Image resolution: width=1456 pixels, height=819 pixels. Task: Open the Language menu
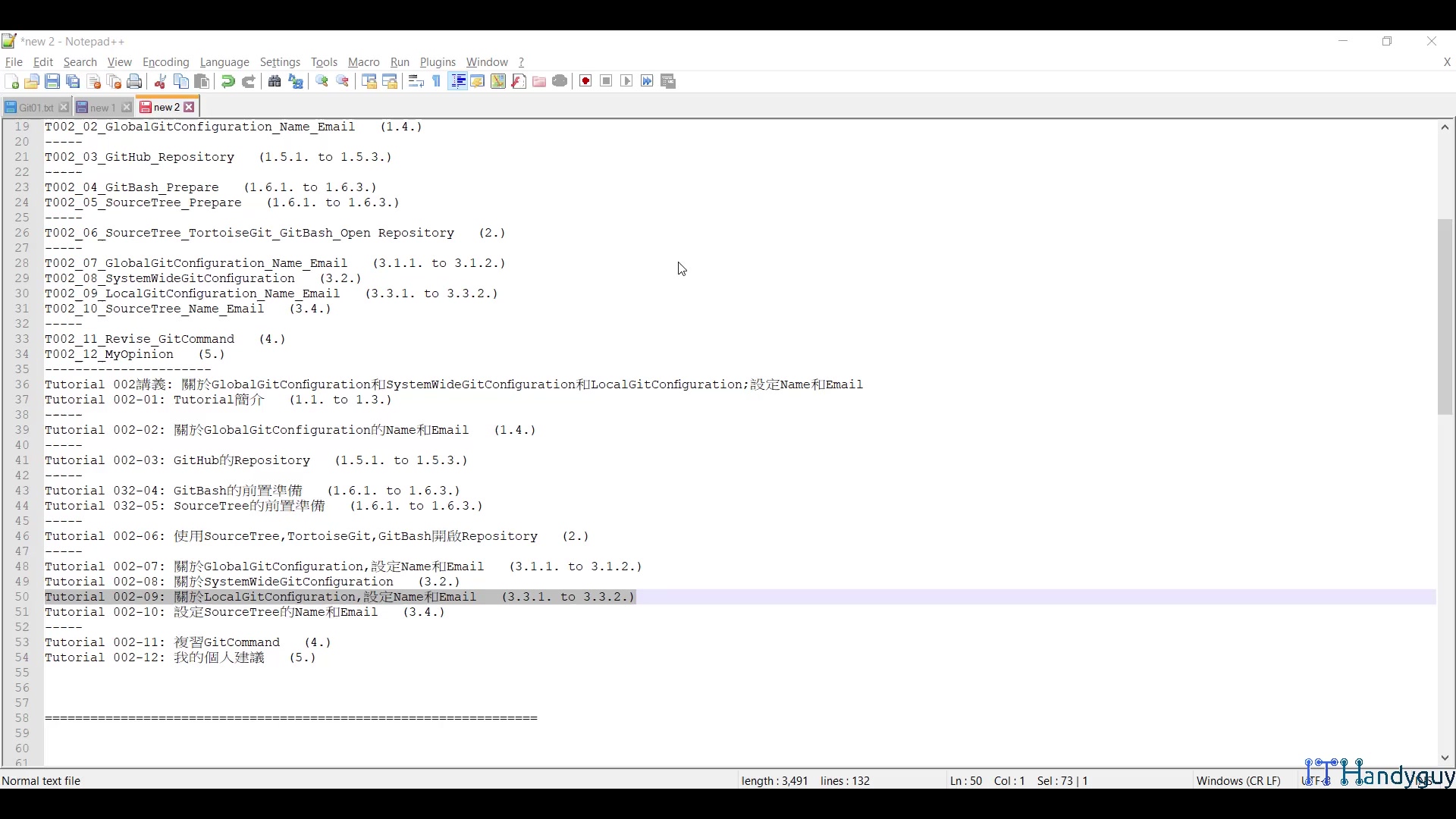click(224, 62)
